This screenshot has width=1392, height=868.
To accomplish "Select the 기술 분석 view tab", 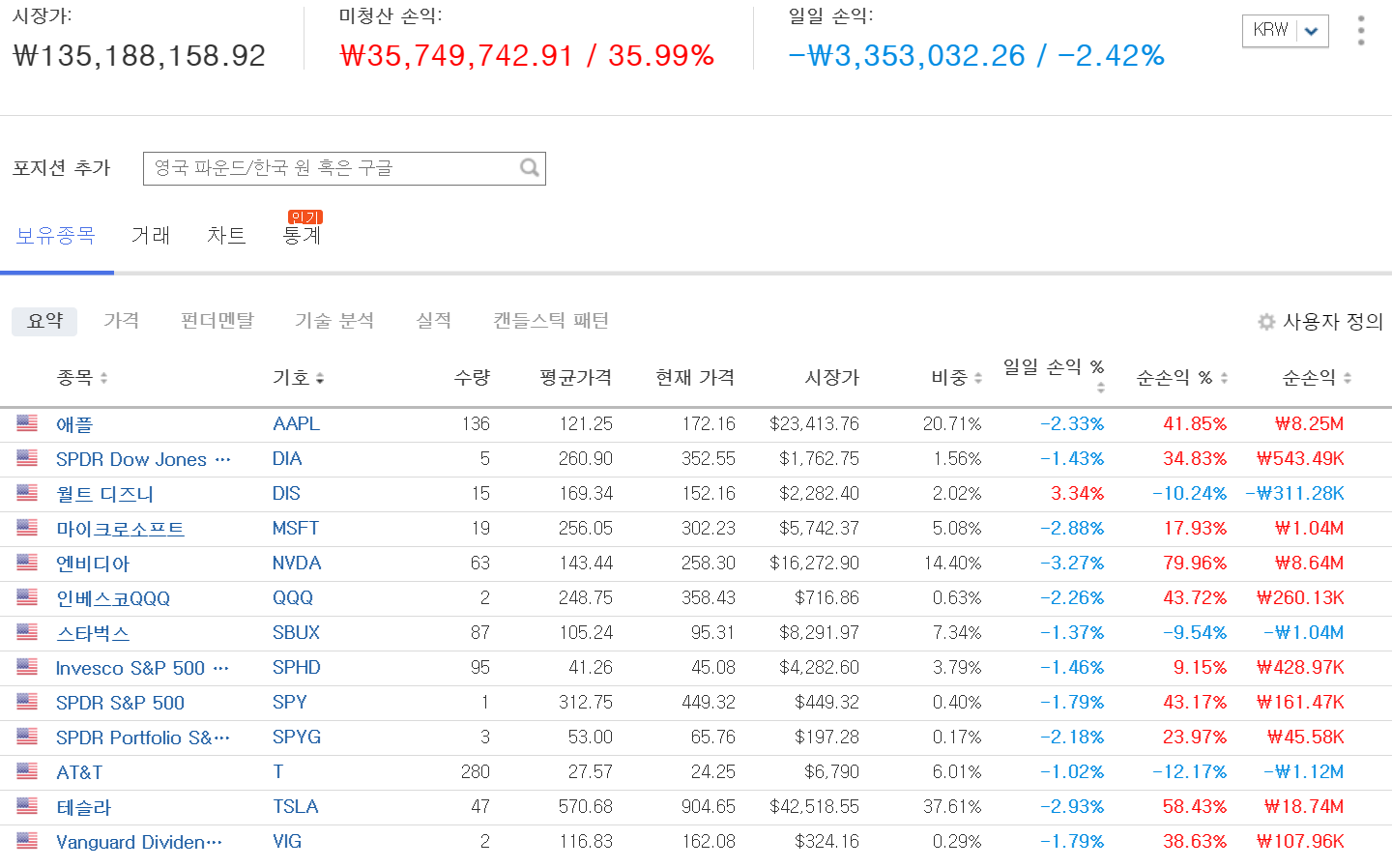I will (x=334, y=321).
